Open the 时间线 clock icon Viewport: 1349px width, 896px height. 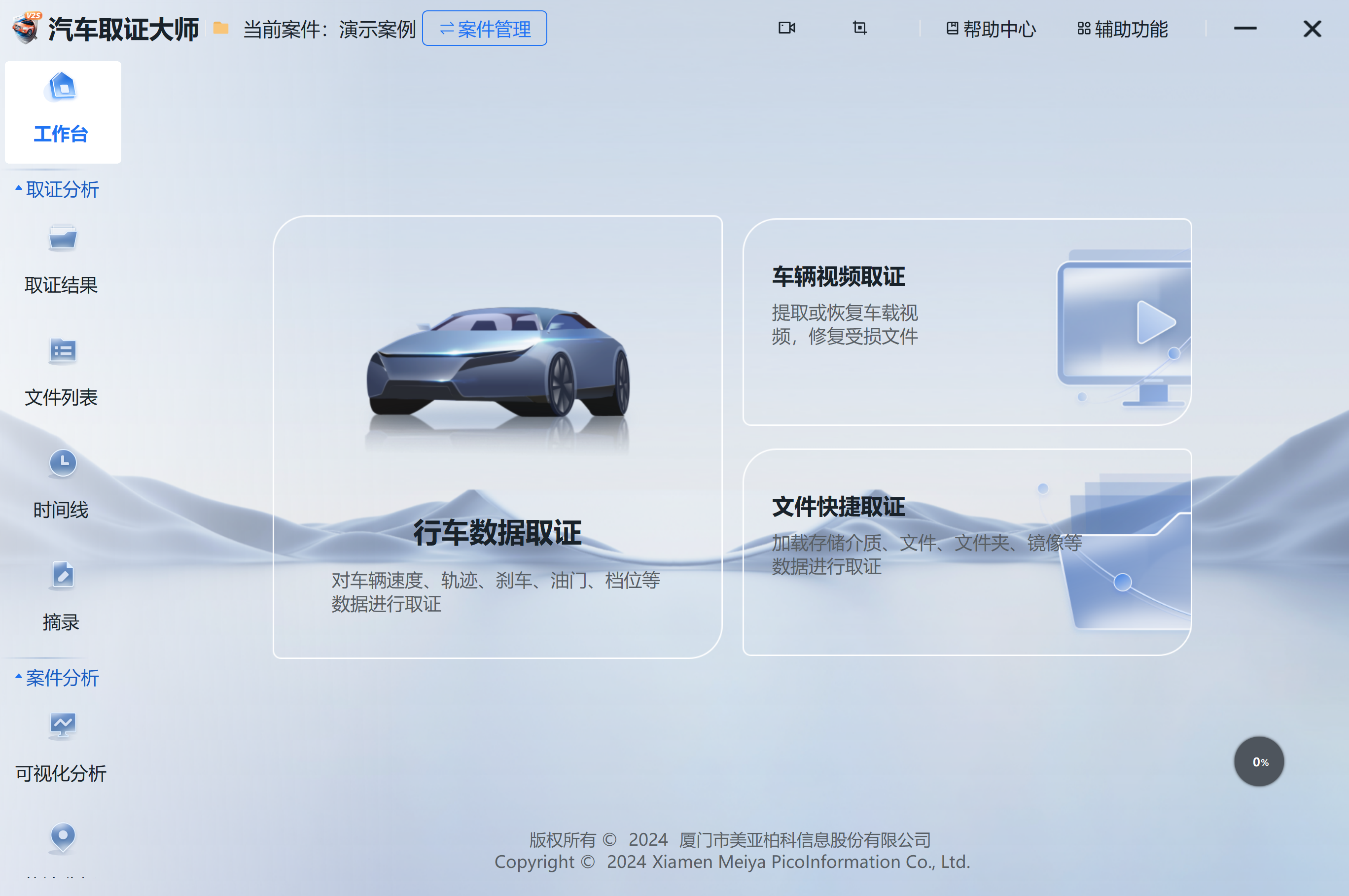[62, 463]
